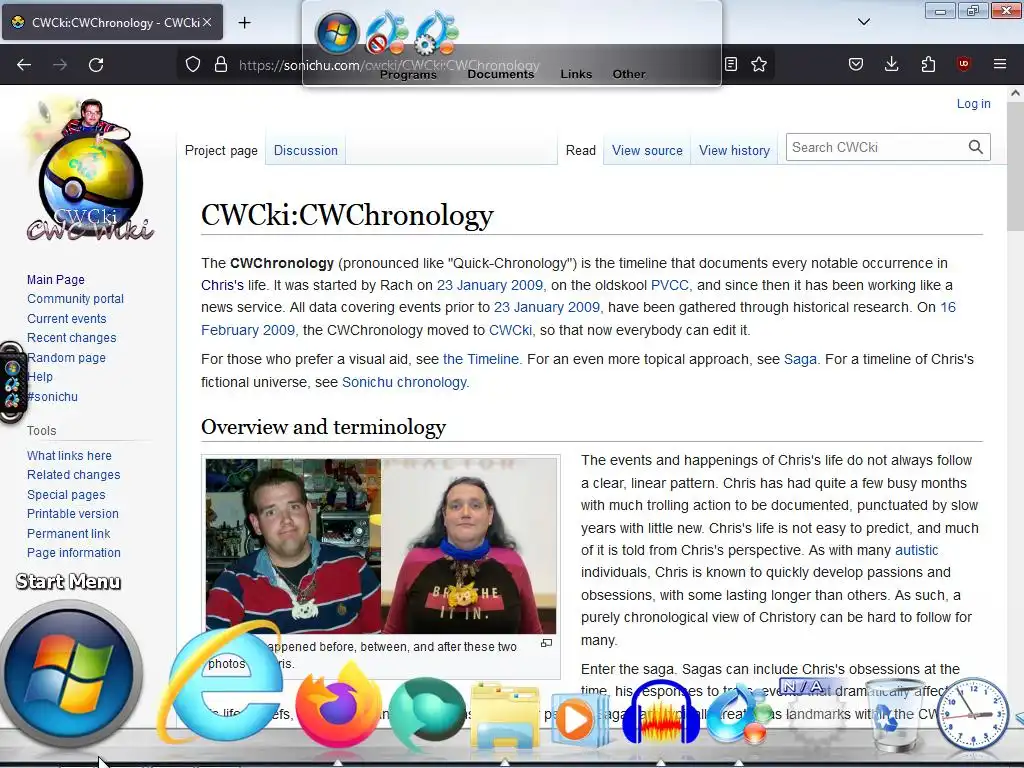The height and width of the screenshot is (768, 1024).
Task: Click the CWCki wiki logo
Action: [88, 170]
